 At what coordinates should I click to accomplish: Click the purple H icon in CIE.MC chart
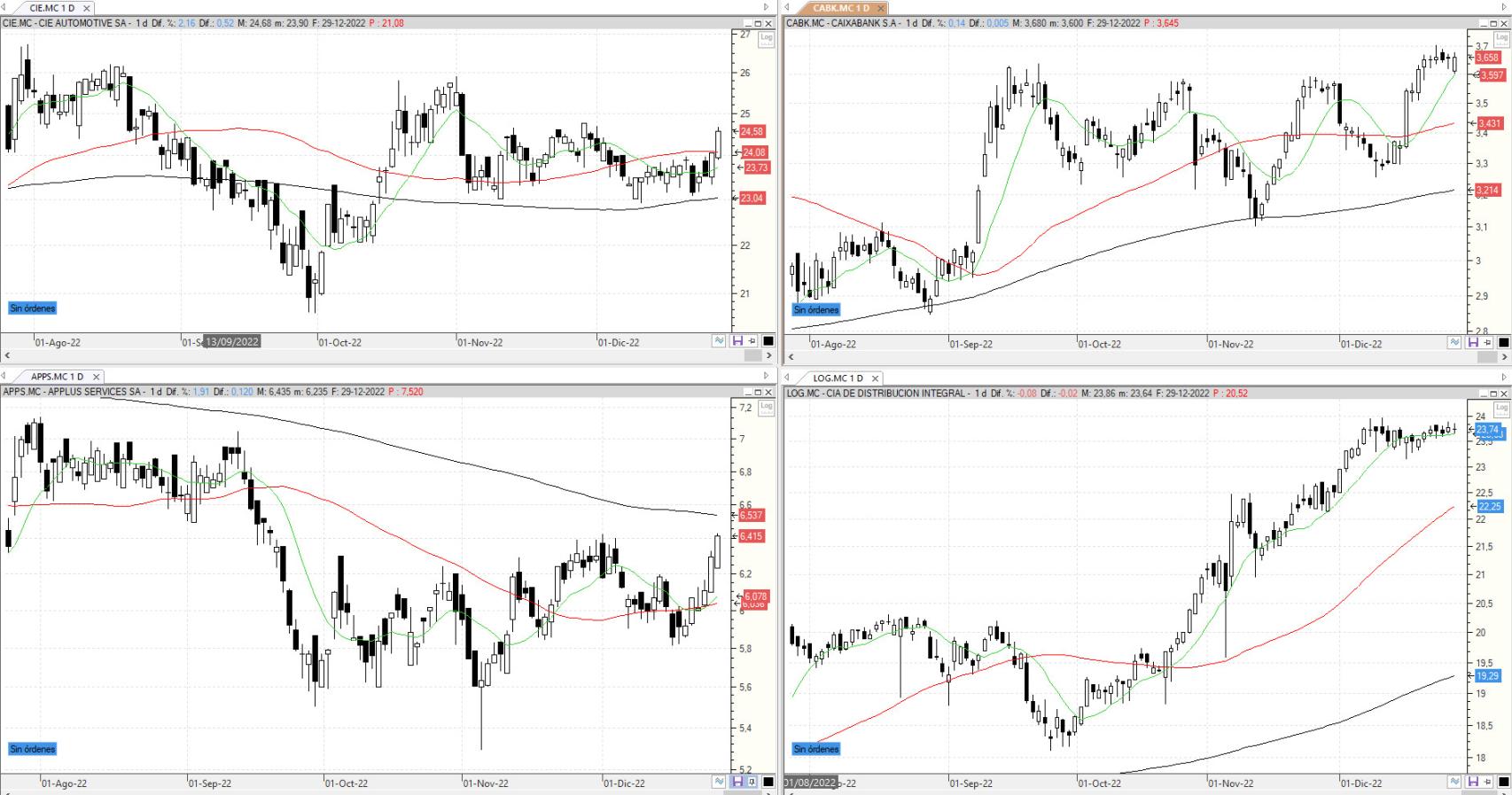pos(737,341)
